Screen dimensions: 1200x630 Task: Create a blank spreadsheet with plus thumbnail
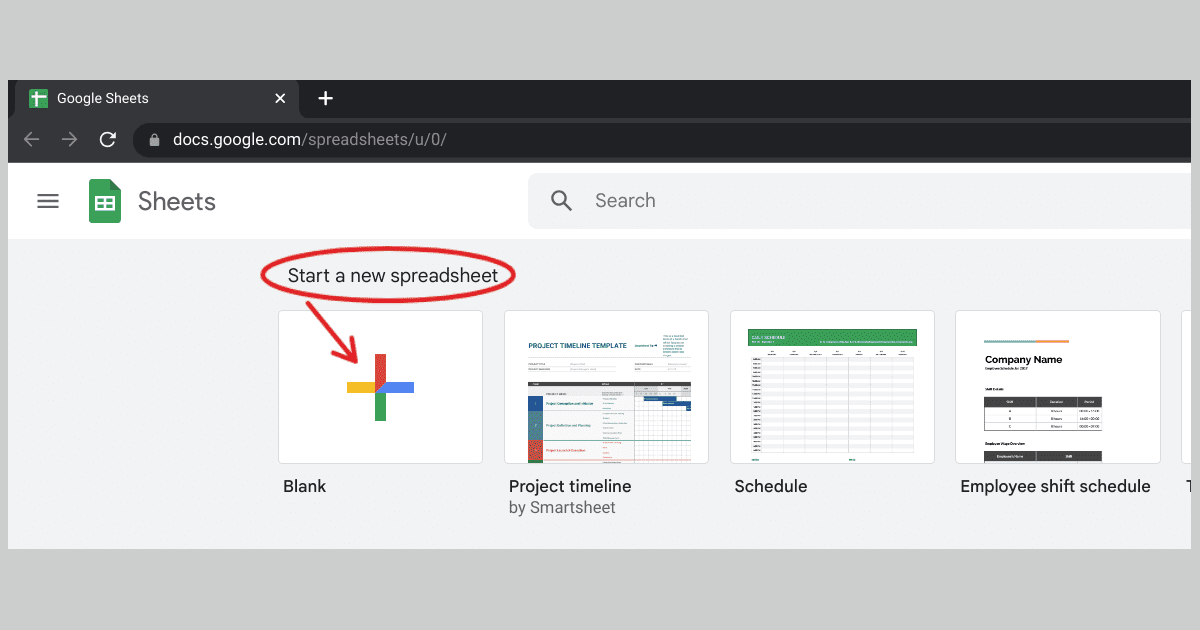(x=380, y=387)
